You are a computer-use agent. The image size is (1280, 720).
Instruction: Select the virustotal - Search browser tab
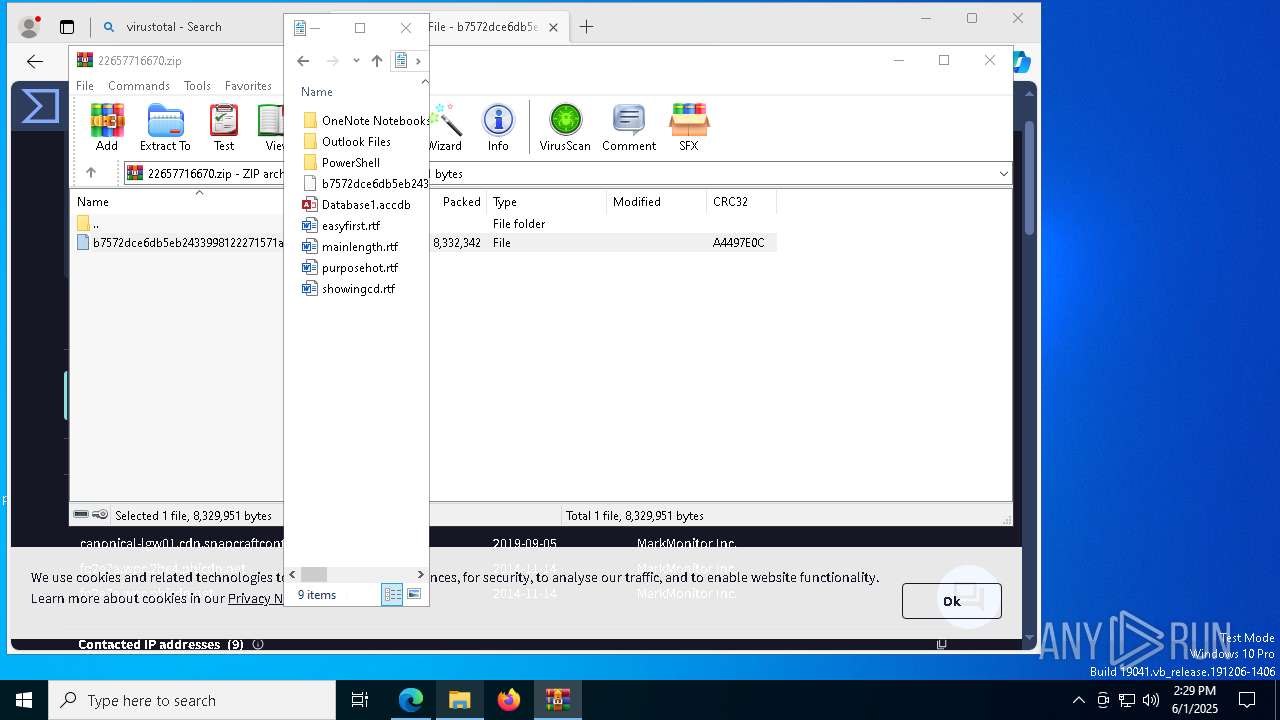(174, 27)
